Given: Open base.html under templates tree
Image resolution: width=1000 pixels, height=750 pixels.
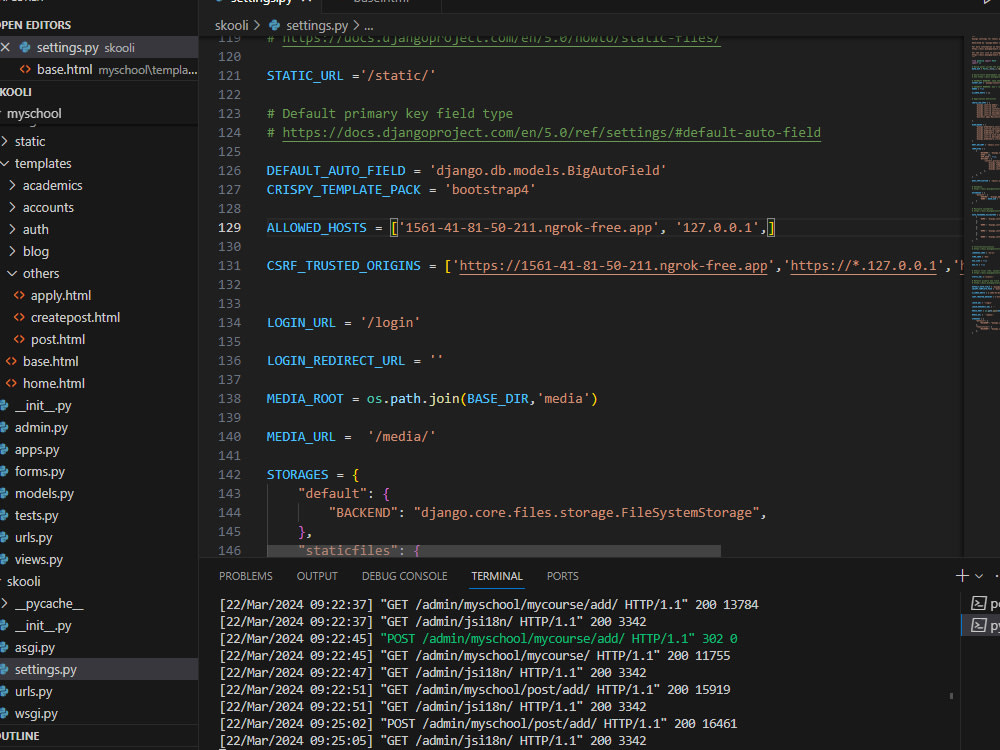Looking at the screenshot, I should [99, 362].
